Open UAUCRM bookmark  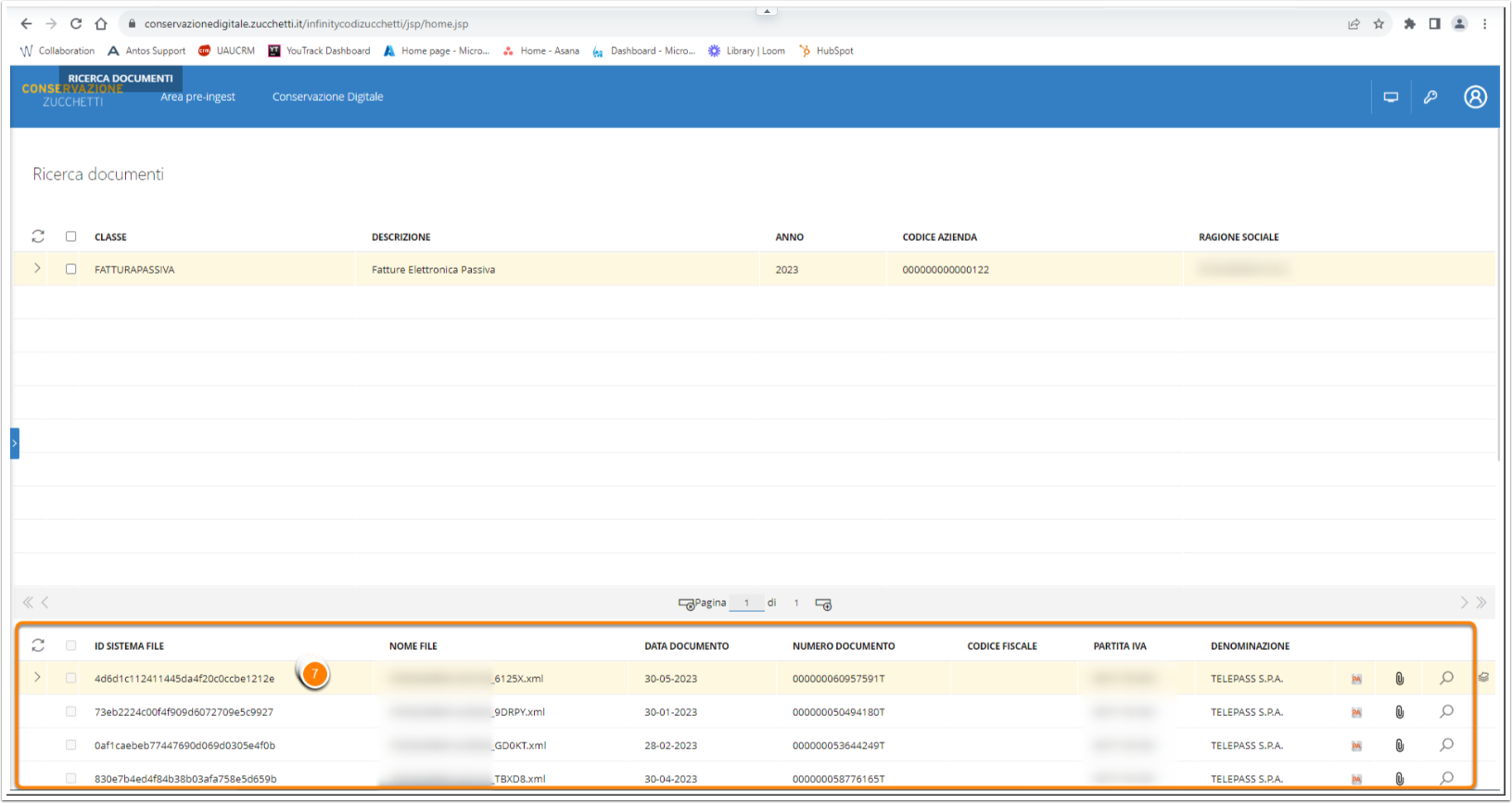[226, 51]
